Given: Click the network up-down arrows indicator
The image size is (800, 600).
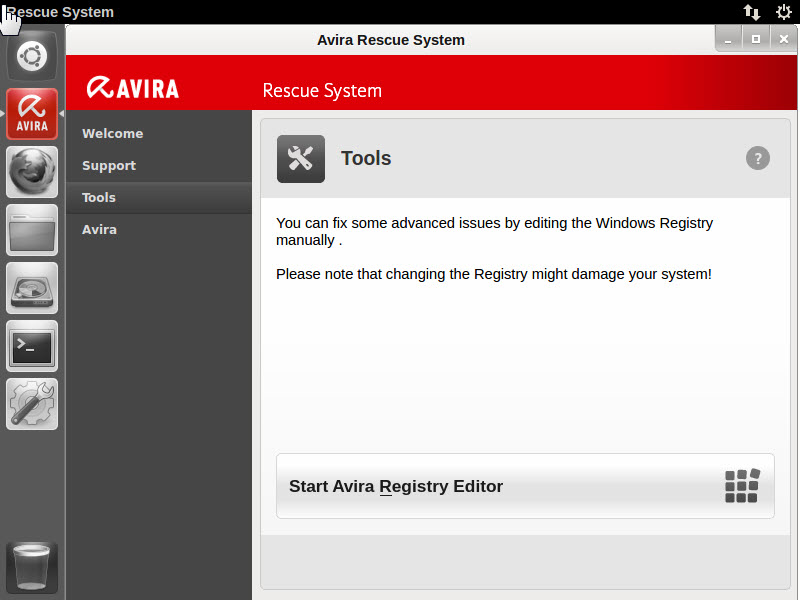Looking at the screenshot, I should 752,12.
